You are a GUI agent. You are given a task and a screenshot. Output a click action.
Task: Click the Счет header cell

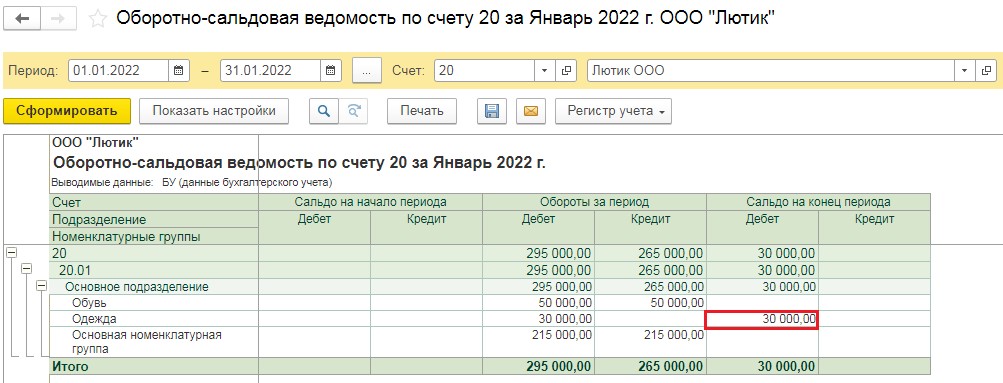pos(154,203)
